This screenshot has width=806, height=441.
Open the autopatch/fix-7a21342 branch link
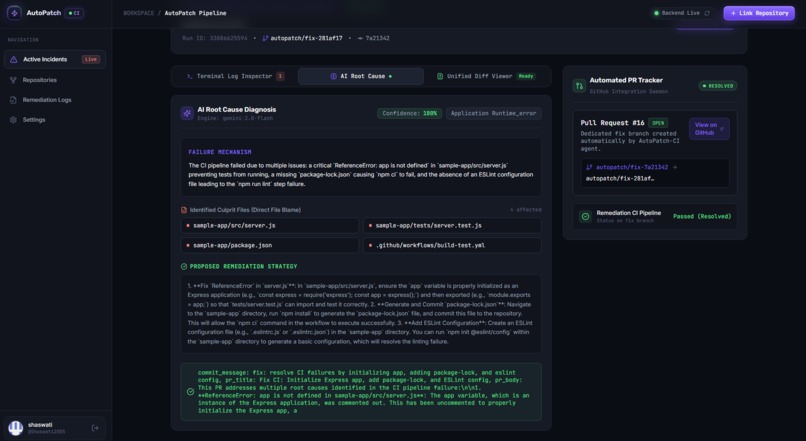click(x=632, y=167)
